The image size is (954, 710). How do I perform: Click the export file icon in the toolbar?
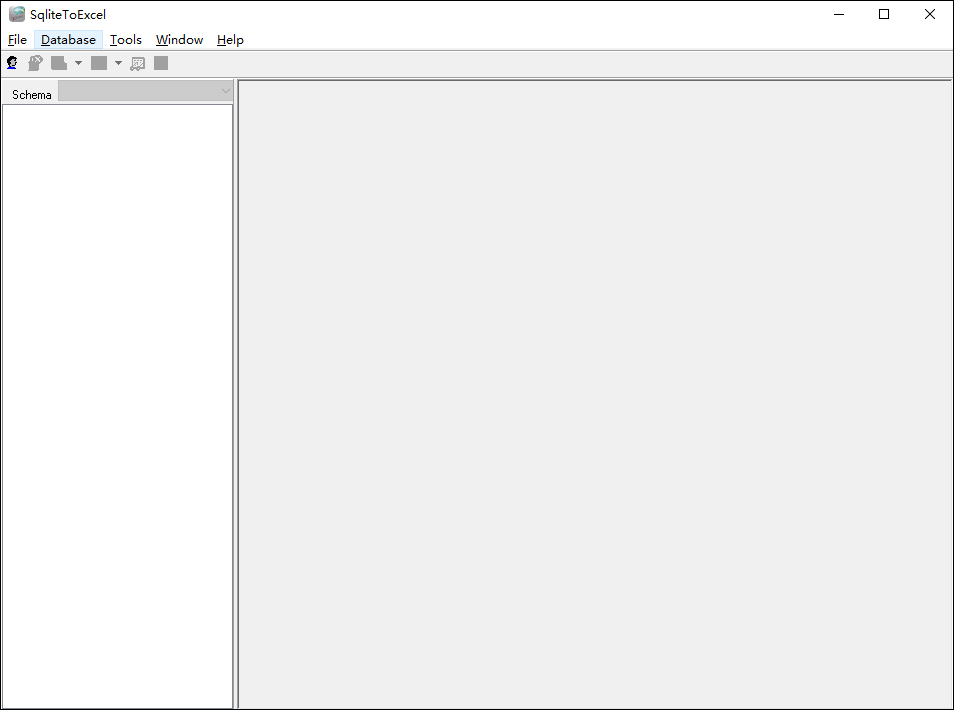tap(59, 62)
